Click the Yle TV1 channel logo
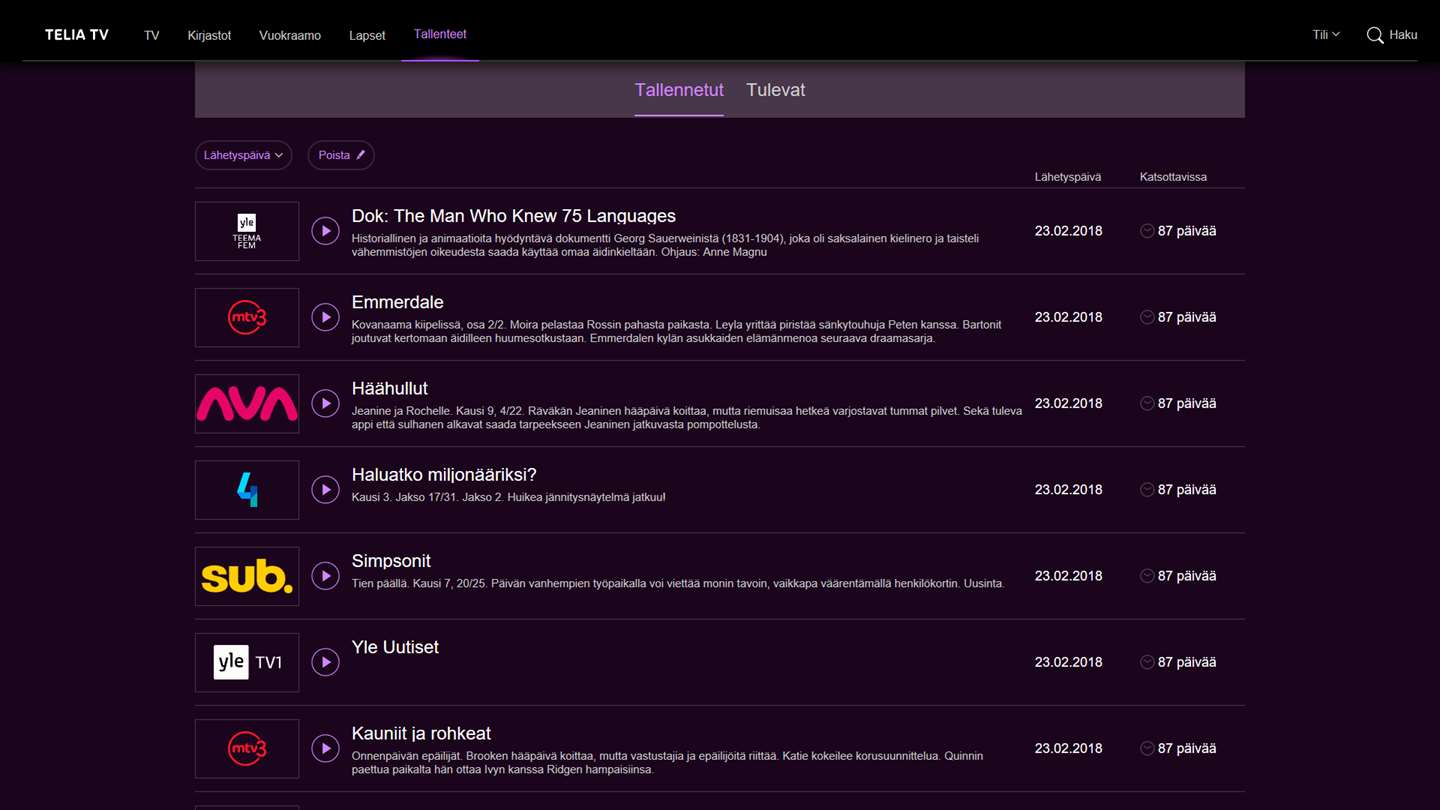The image size is (1440, 810). click(247, 662)
